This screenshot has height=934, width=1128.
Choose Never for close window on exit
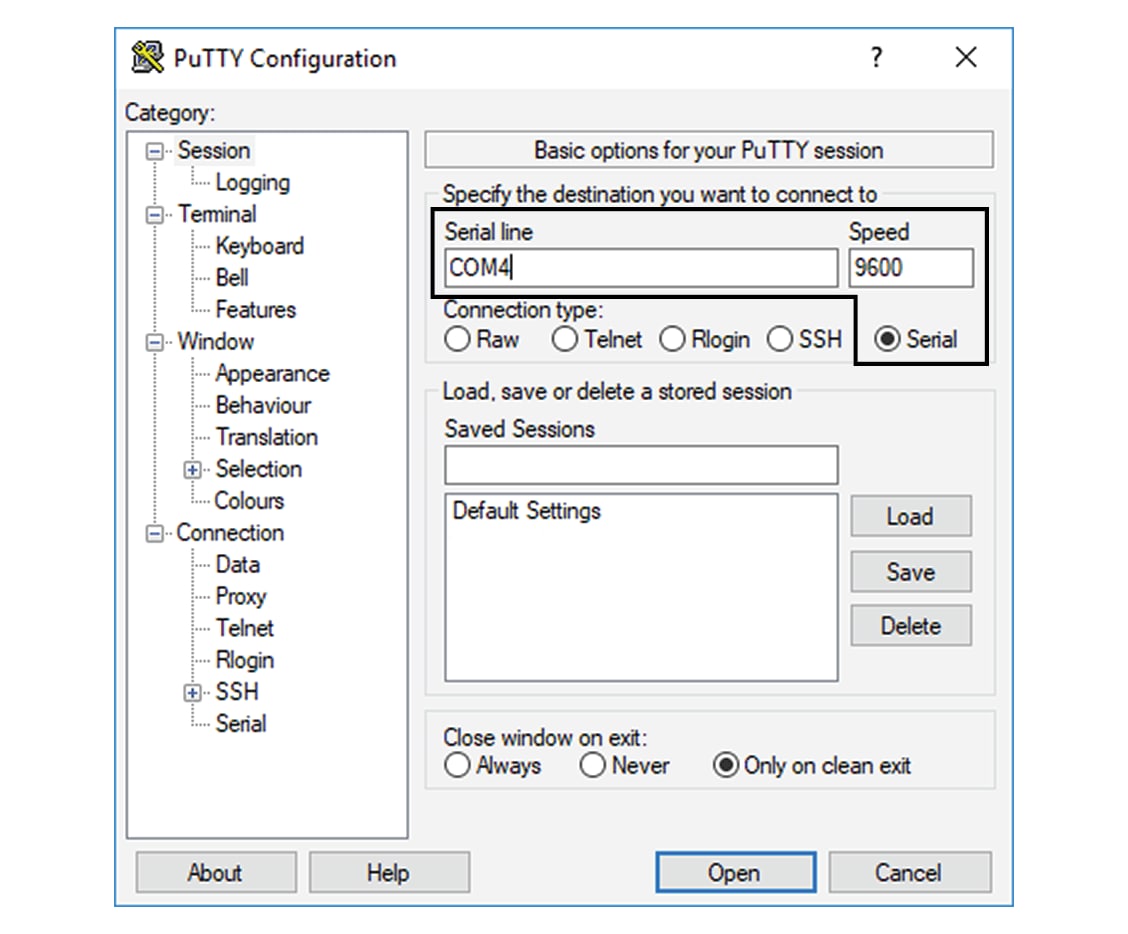pos(593,765)
